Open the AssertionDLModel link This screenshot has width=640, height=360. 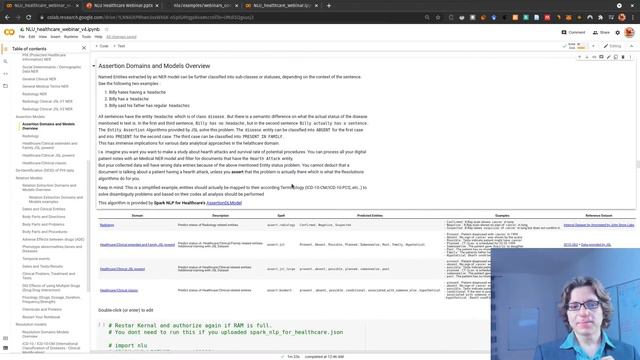tap(224, 203)
